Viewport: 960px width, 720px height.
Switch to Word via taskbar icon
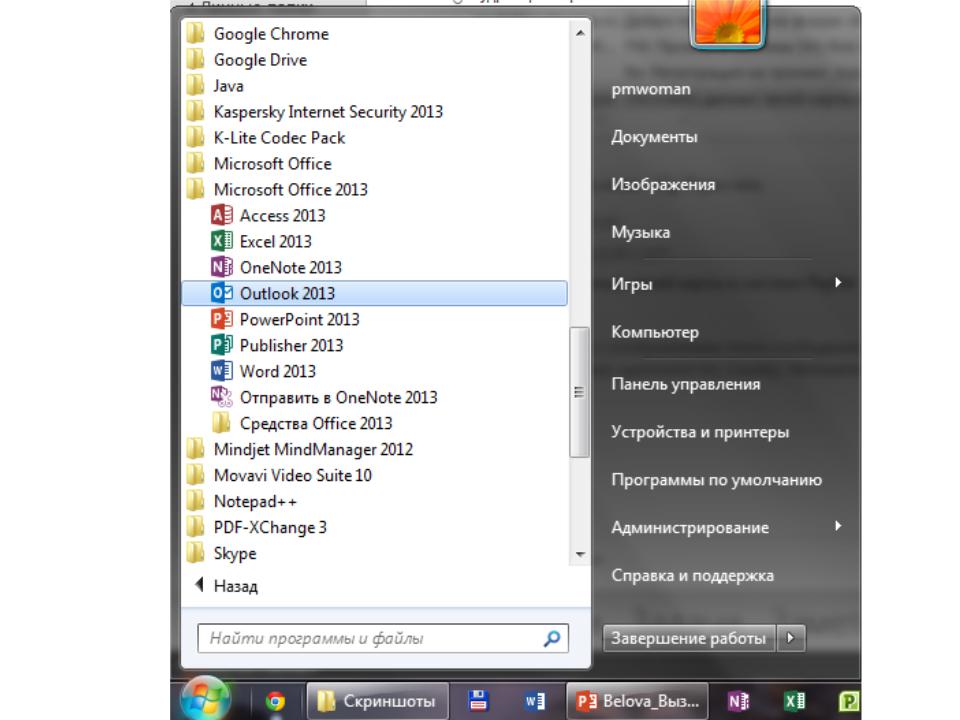pos(534,701)
